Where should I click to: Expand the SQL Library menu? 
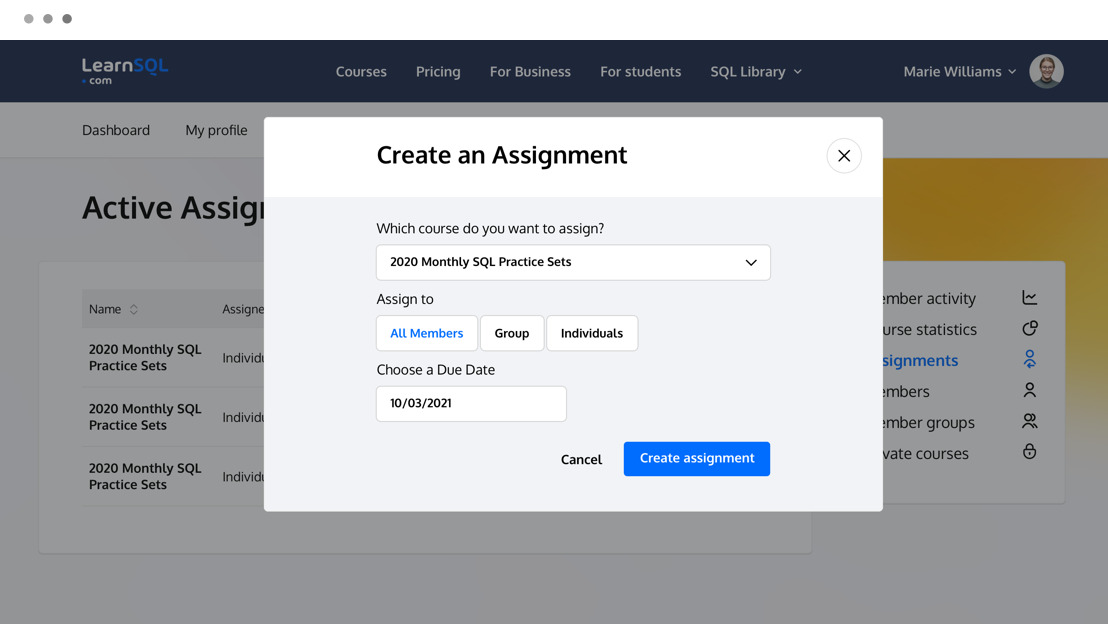pyautogui.click(x=755, y=71)
